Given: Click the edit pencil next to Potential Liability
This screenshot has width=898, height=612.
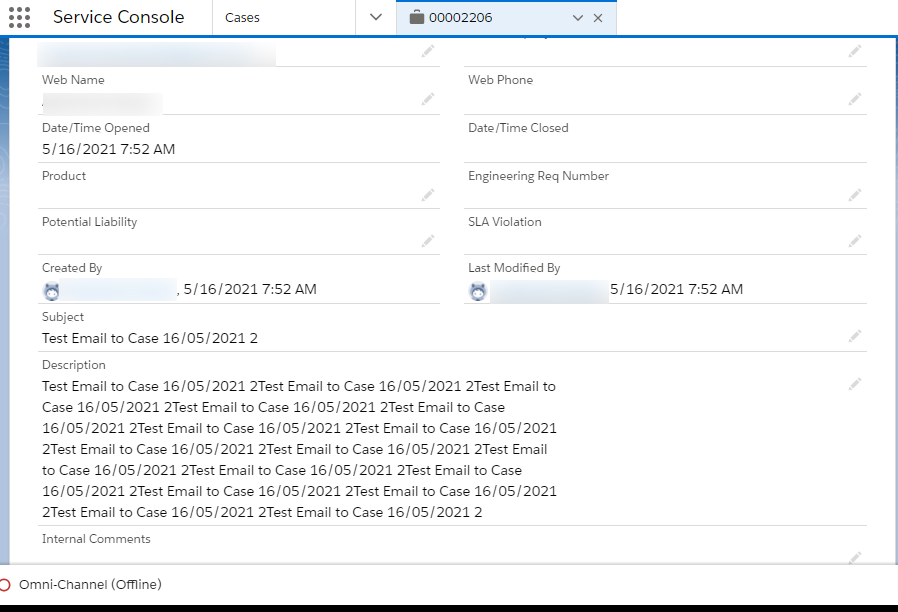Looking at the screenshot, I should point(428,241).
